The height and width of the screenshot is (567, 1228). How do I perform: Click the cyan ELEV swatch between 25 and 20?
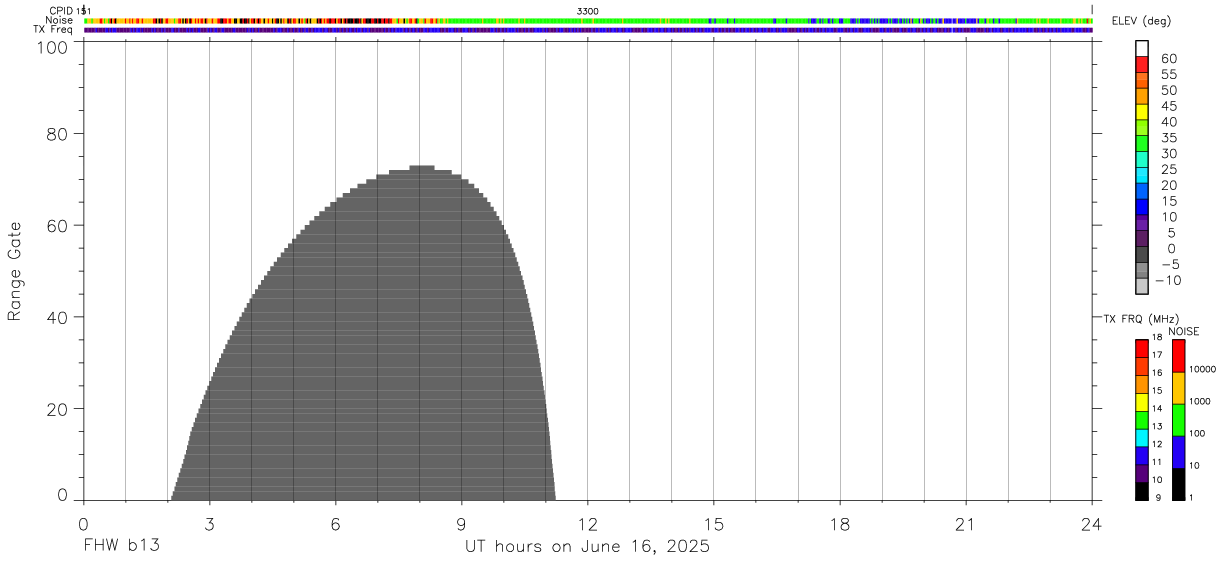click(1142, 175)
